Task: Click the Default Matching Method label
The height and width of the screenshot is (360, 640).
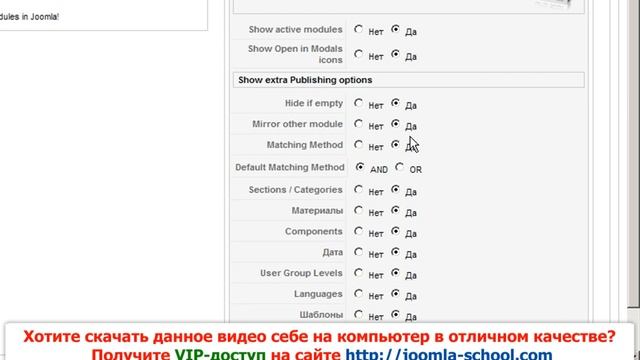Action: coord(290,167)
